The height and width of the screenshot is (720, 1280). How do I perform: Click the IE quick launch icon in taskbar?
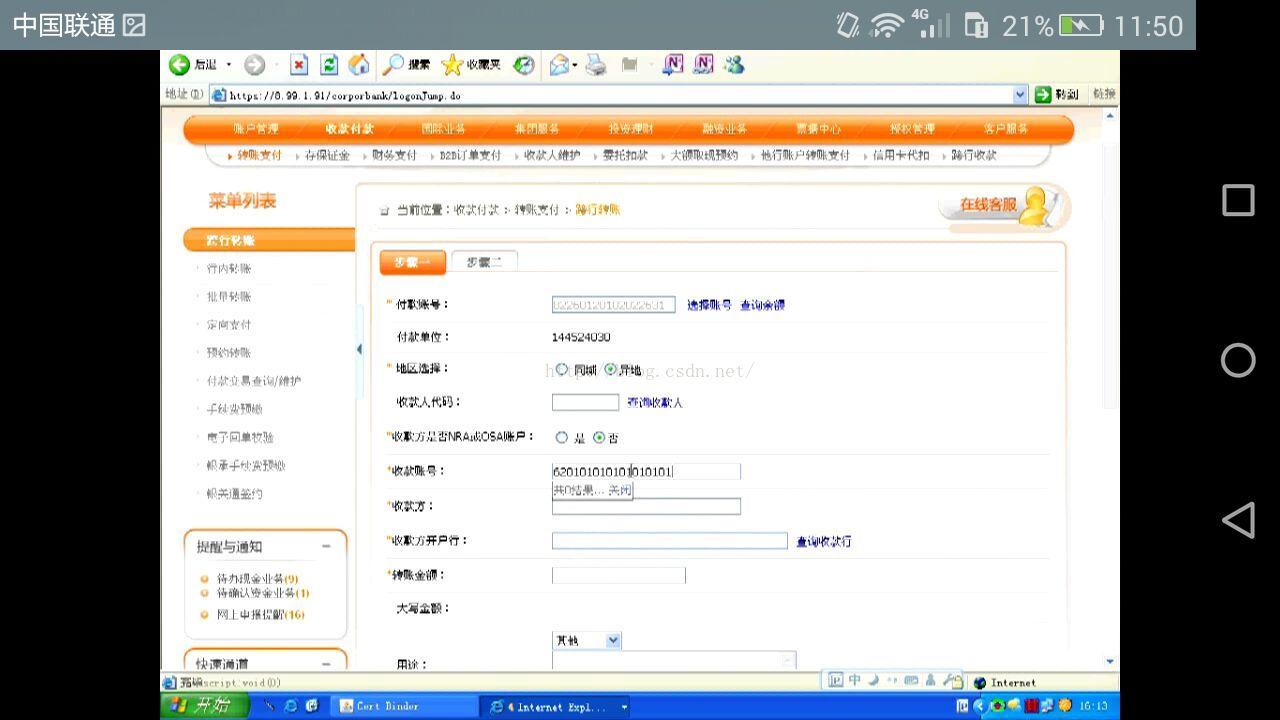pos(291,706)
